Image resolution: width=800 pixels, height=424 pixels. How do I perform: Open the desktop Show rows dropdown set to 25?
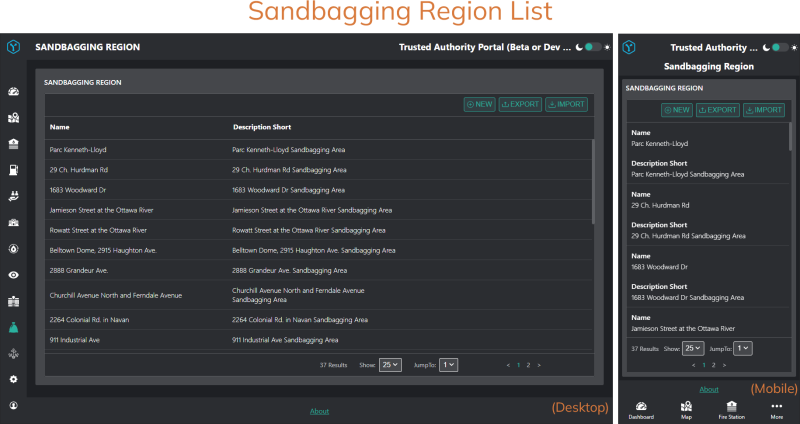click(390, 365)
